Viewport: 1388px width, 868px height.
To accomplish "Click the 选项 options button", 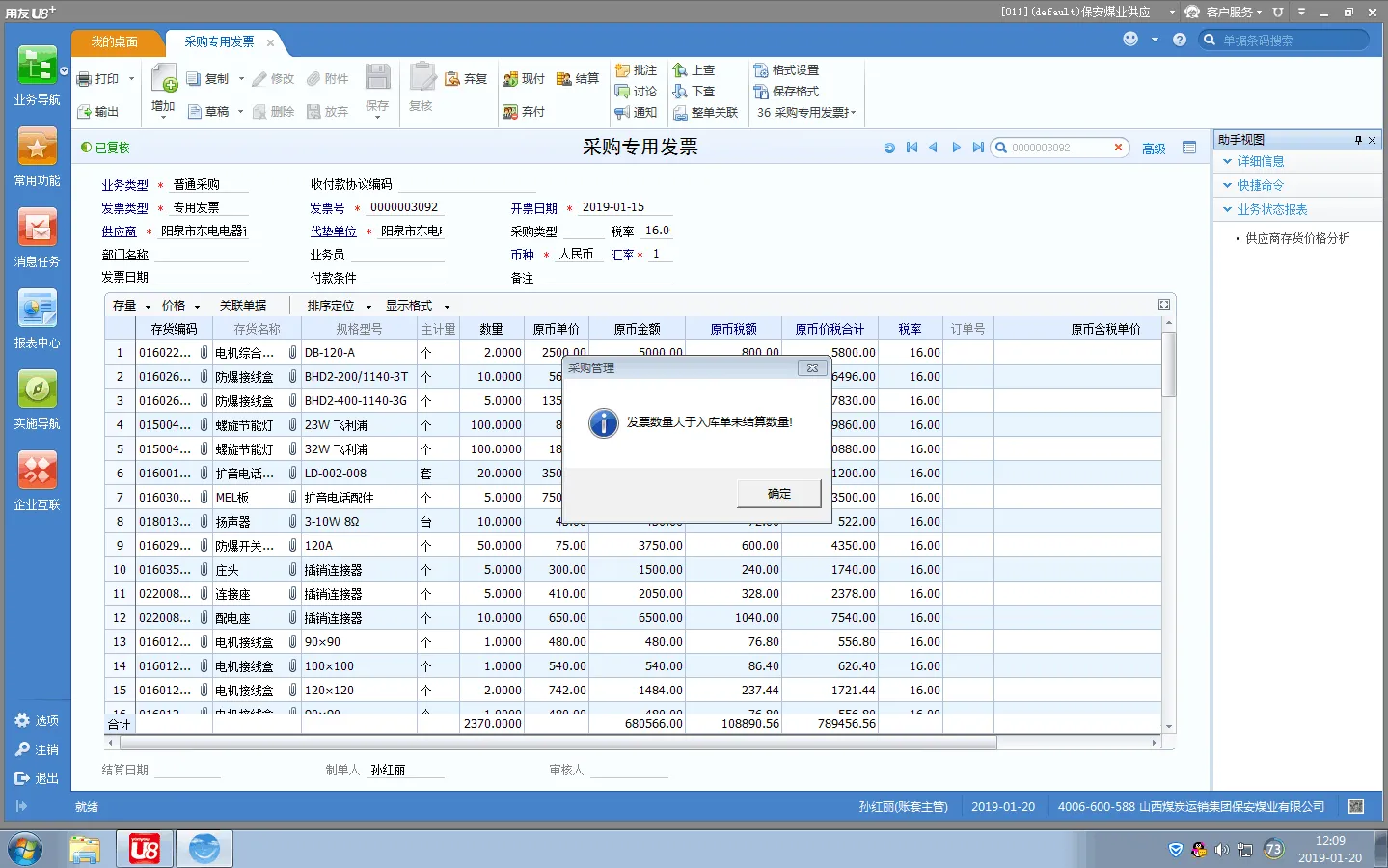I will pos(37,720).
